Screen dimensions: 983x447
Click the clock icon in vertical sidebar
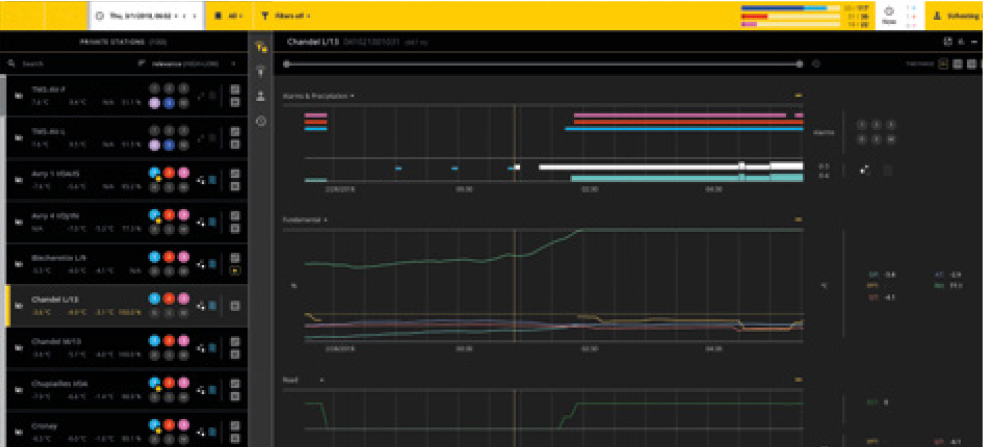[261, 121]
